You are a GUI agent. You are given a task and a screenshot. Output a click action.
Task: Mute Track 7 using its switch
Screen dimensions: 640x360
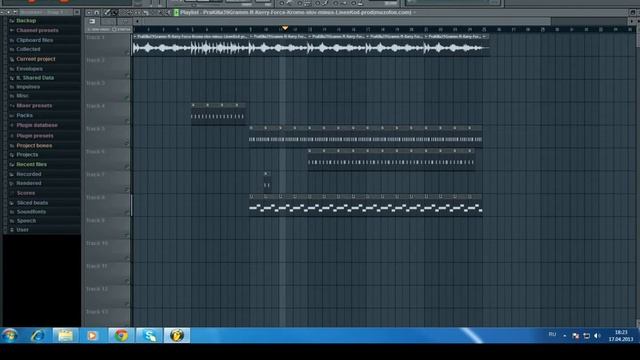click(127, 190)
